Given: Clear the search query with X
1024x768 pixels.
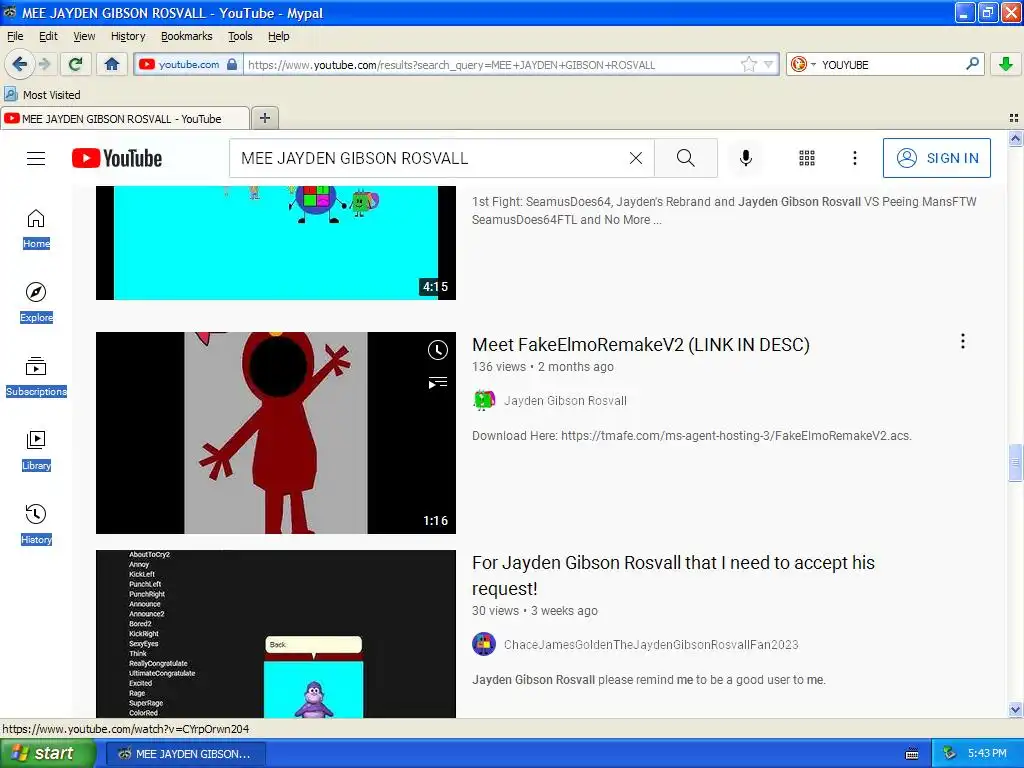Looking at the screenshot, I should point(635,158).
